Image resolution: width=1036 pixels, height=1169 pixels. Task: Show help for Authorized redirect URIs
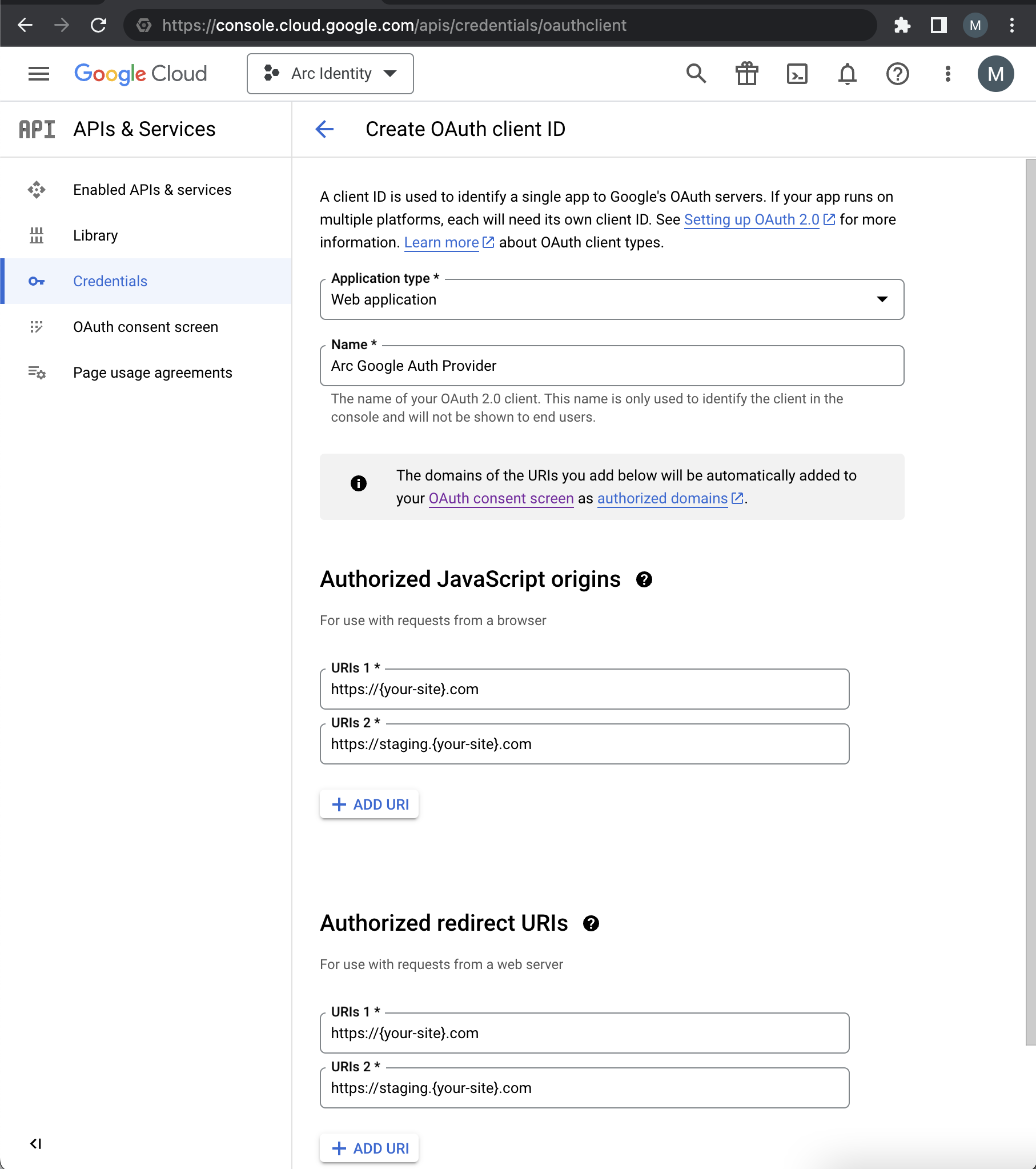tap(591, 924)
